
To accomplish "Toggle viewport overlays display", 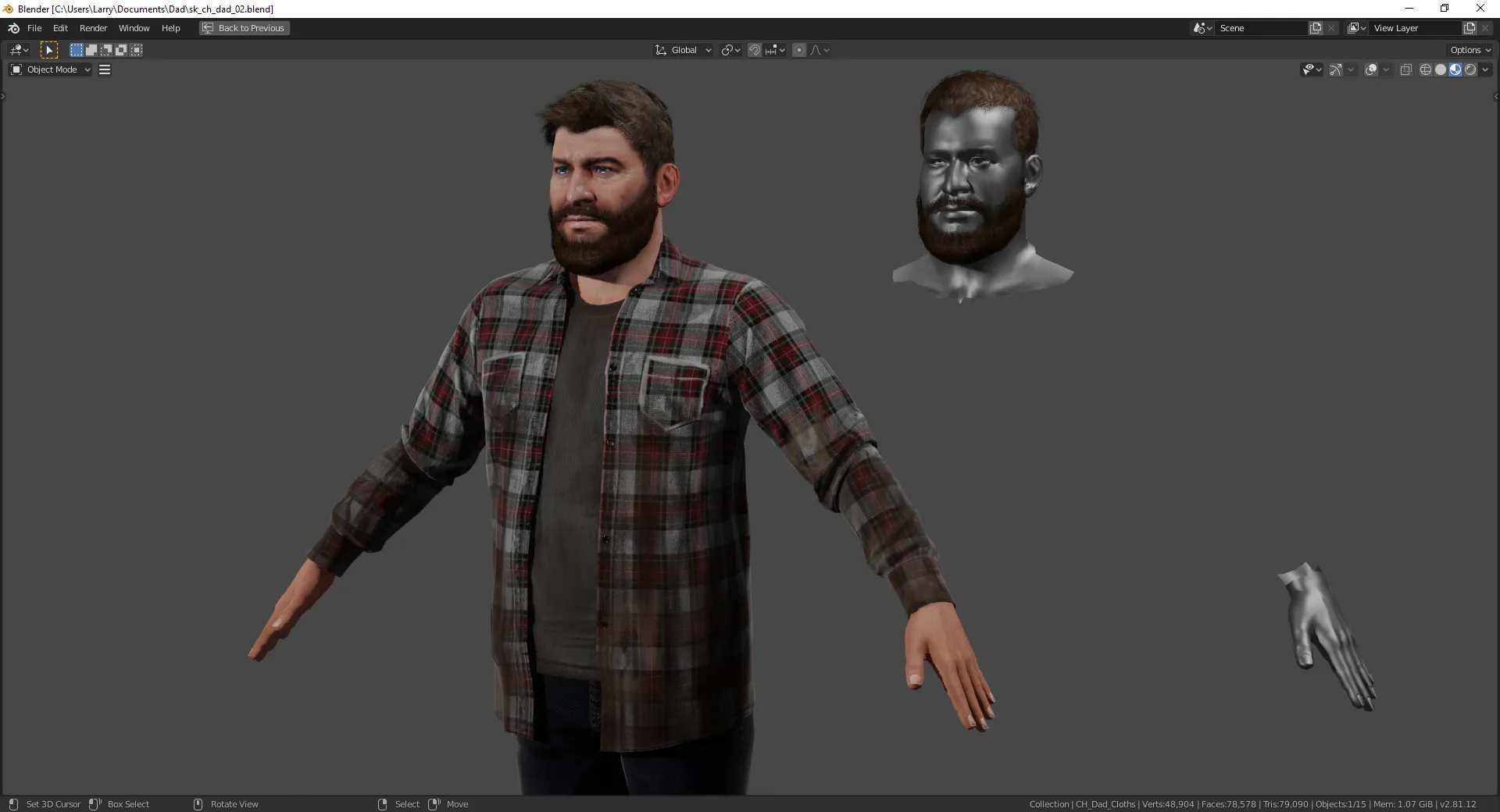I will pyautogui.click(x=1371, y=69).
